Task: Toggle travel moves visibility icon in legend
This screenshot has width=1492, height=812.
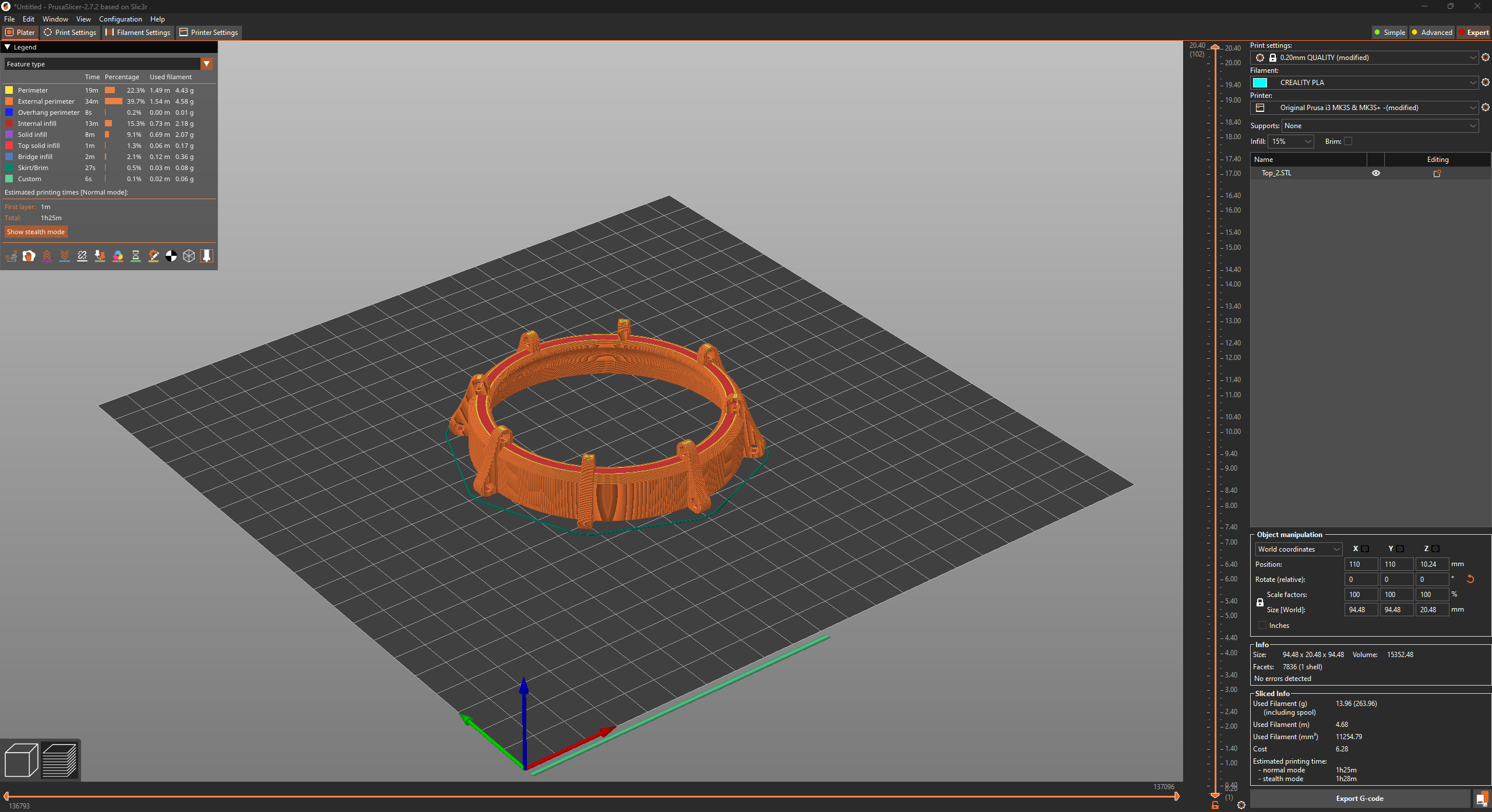Action: (x=11, y=256)
